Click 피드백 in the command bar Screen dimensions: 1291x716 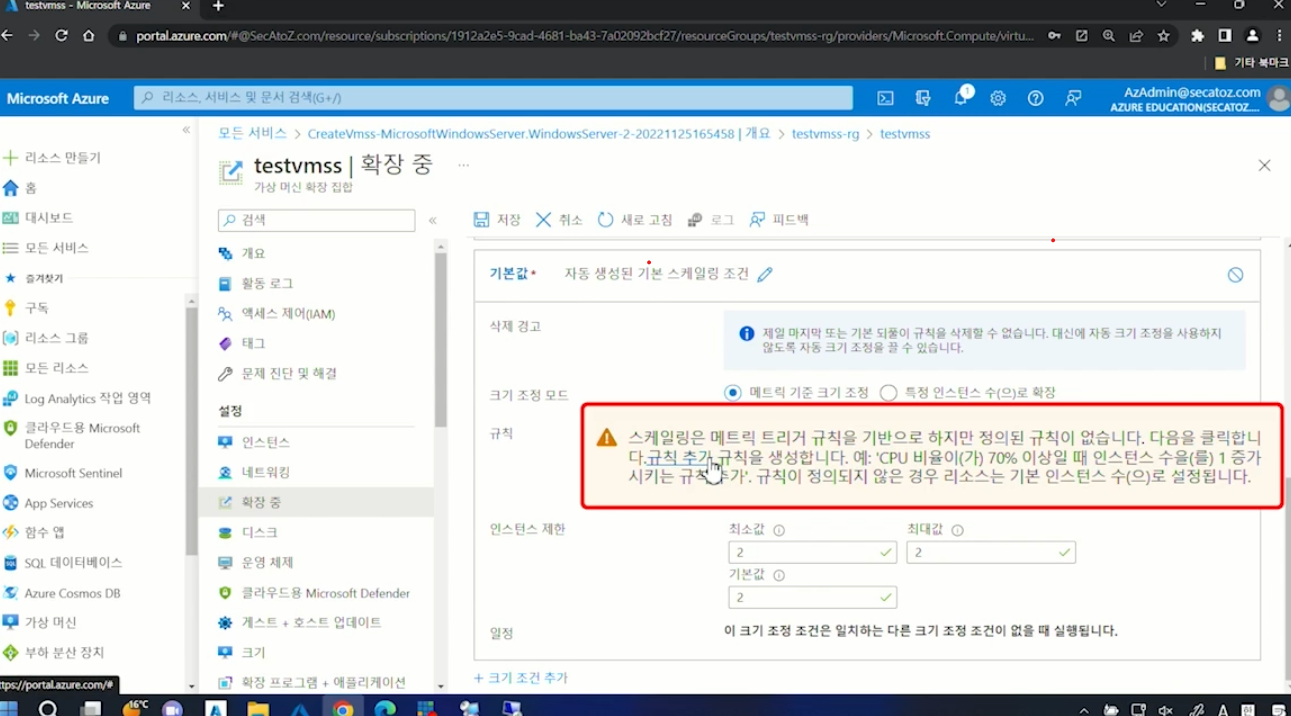pos(779,220)
